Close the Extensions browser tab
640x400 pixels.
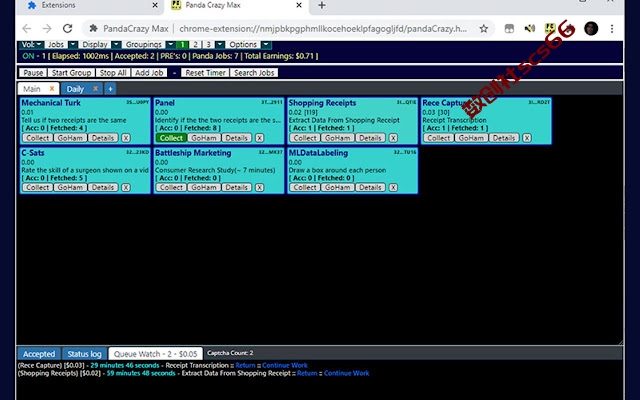click(x=155, y=5)
